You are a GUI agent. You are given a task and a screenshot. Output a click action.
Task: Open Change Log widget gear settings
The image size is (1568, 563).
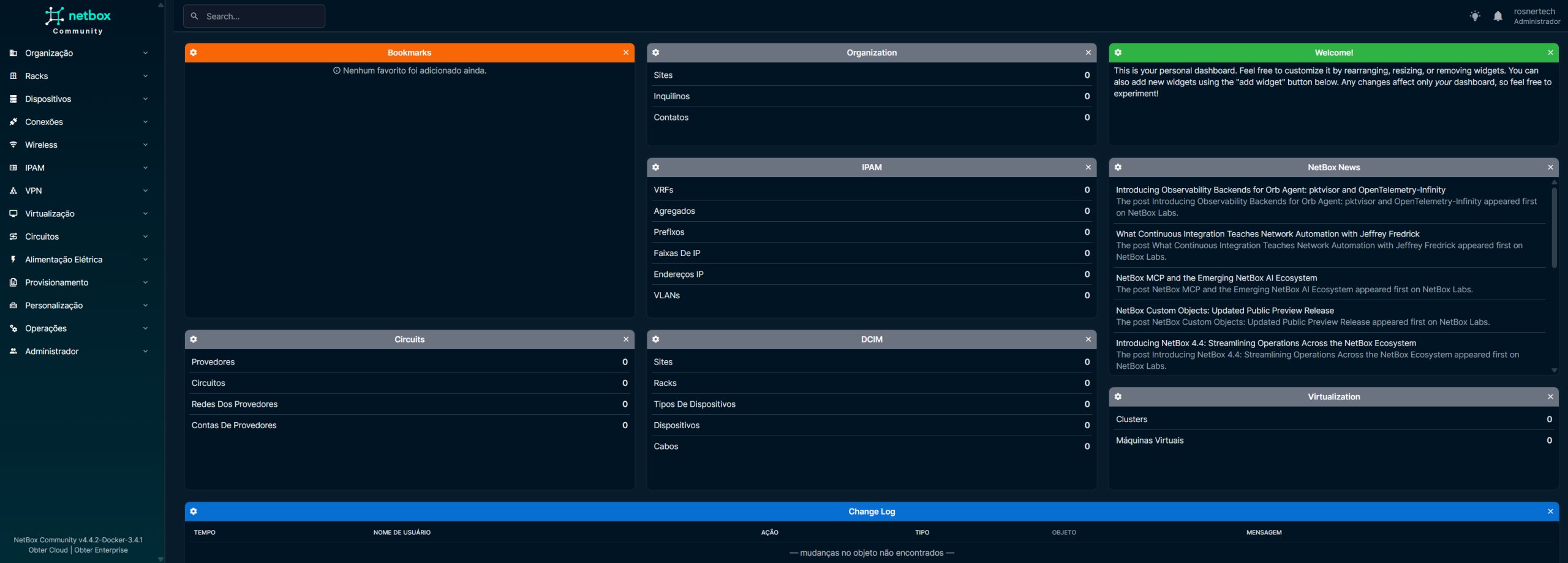tap(194, 512)
